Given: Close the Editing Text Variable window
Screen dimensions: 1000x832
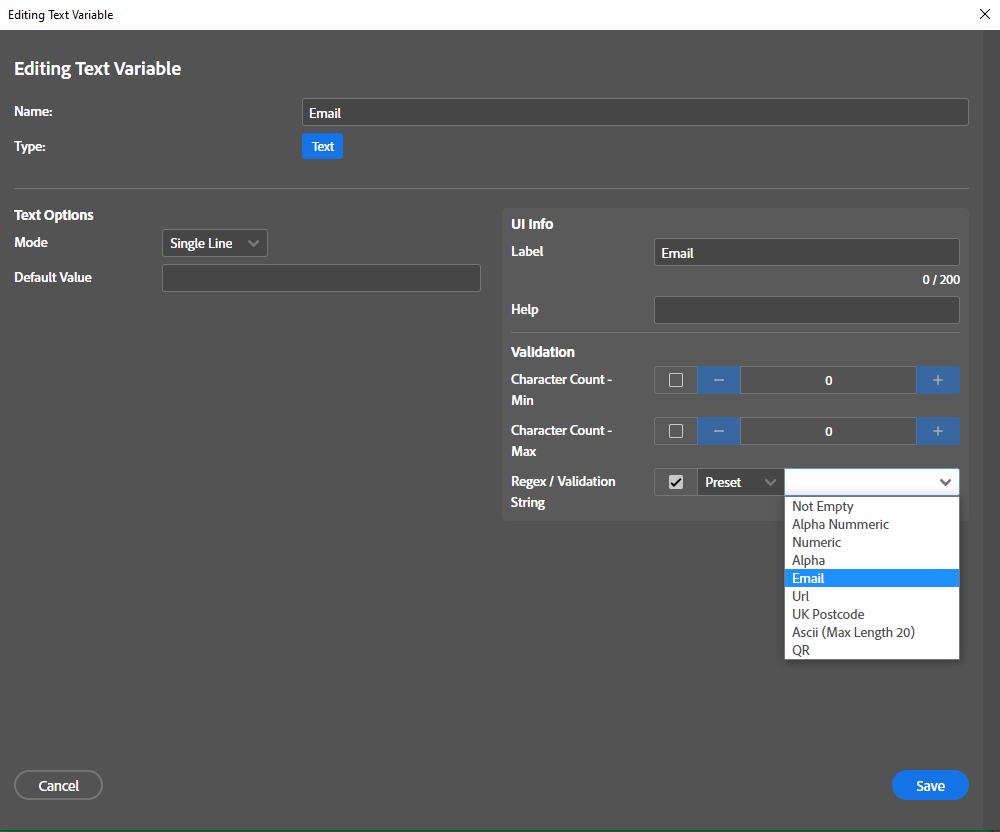Looking at the screenshot, I should click(983, 14).
